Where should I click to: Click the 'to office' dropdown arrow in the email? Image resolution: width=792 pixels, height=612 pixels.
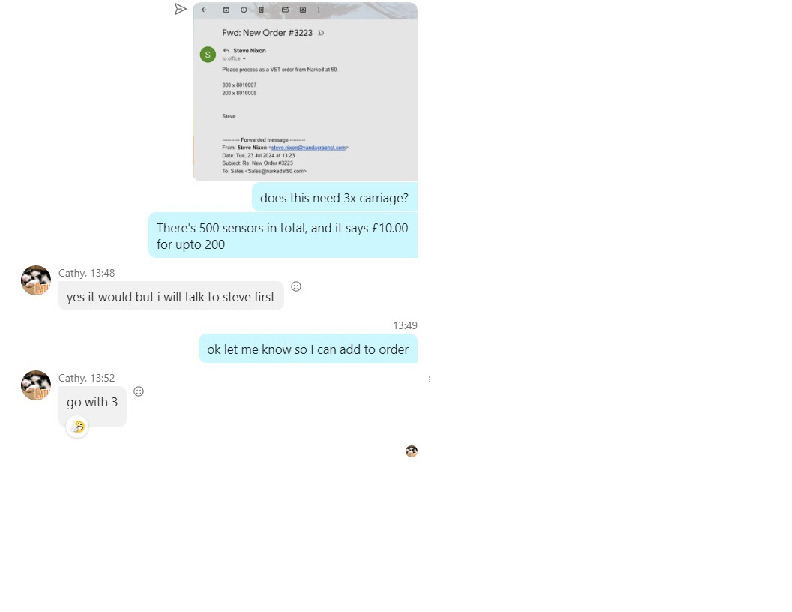pyautogui.click(x=244, y=59)
